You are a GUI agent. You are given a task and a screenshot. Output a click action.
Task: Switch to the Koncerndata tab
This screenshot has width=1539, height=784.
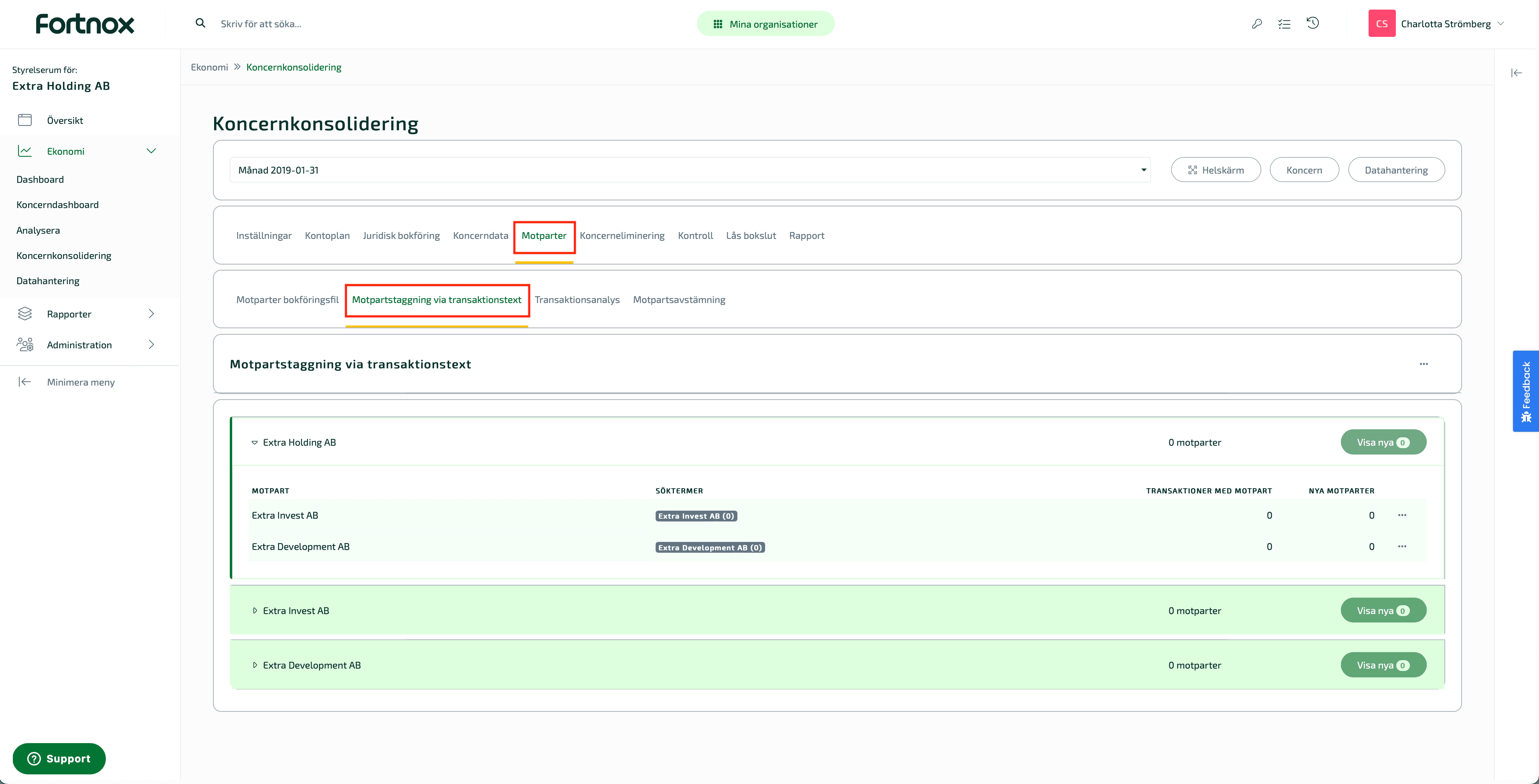[480, 235]
